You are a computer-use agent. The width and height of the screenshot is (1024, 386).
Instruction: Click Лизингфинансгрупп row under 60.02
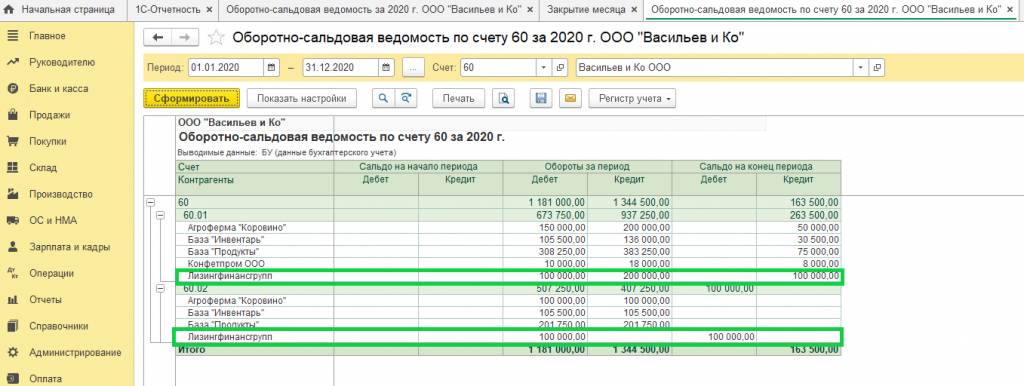point(508,337)
